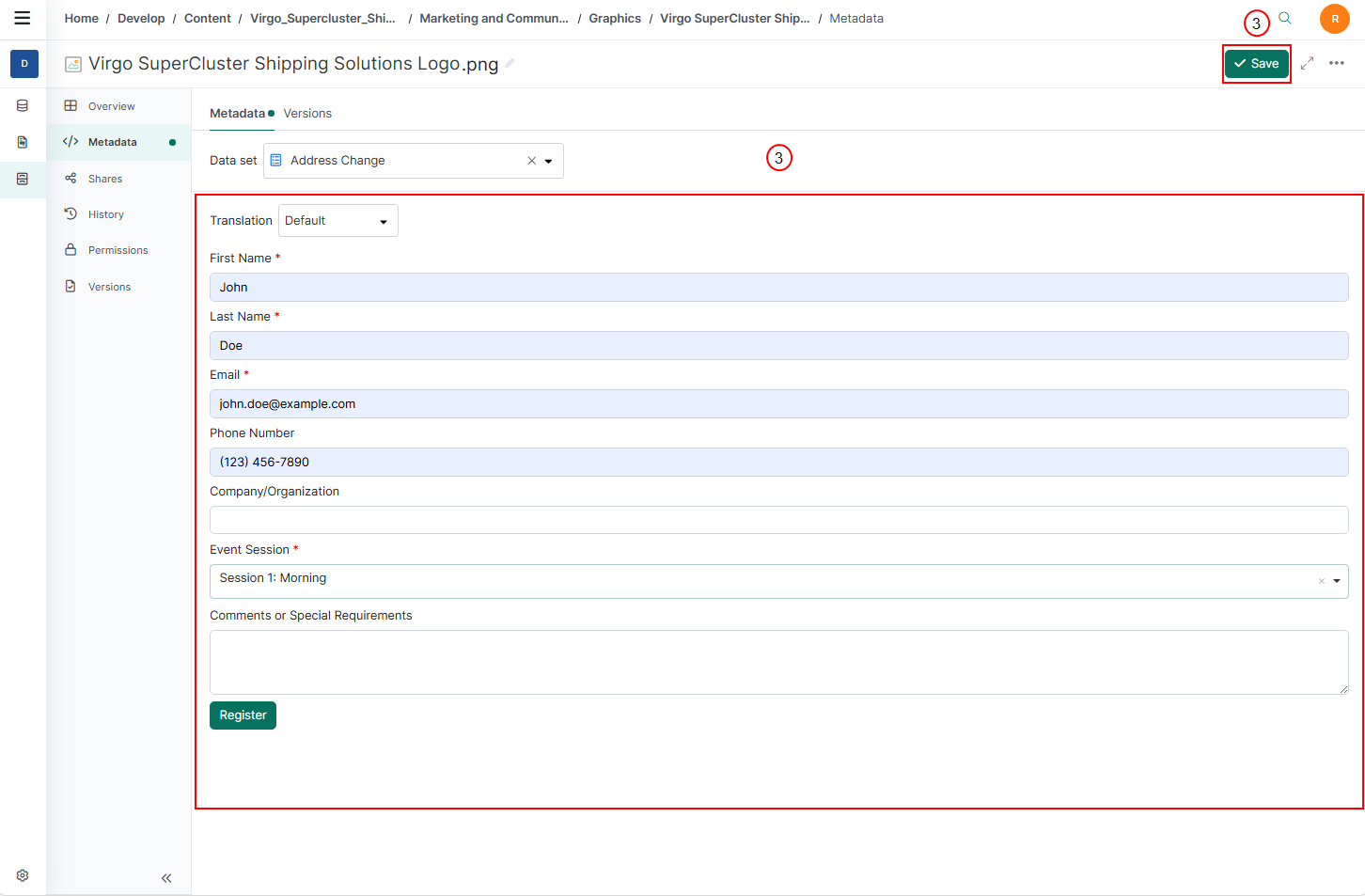This screenshot has width=1365, height=896.
Task: Click the Register button
Action: pyautogui.click(x=243, y=715)
